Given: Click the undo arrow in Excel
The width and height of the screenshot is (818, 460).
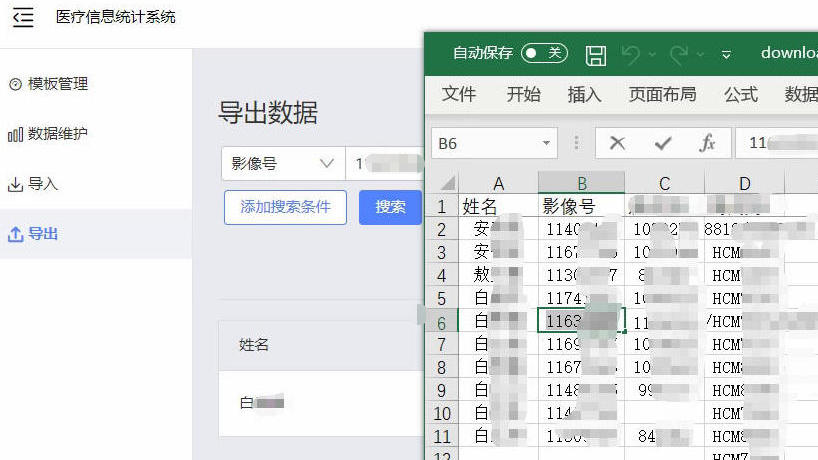Looking at the screenshot, I should coord(630,54).
